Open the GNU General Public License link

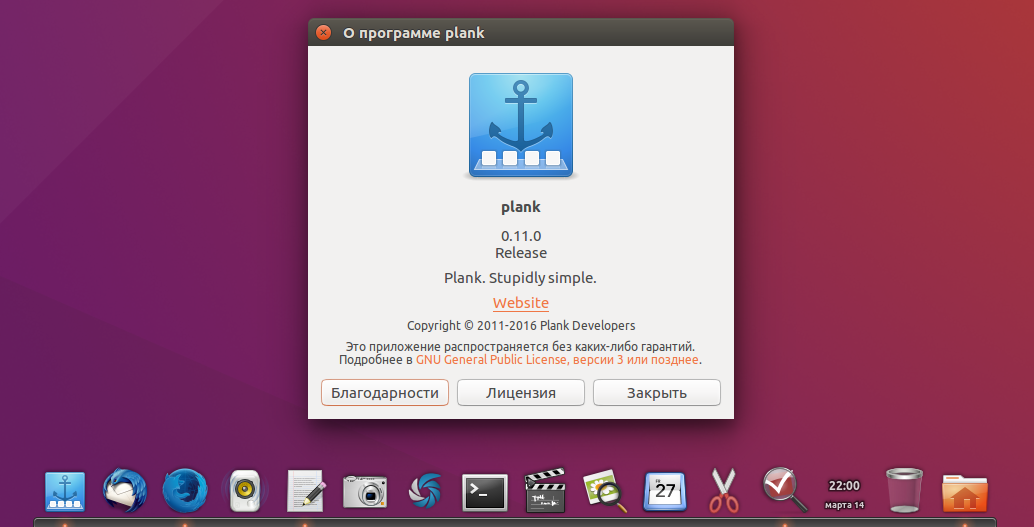point(557,359)
